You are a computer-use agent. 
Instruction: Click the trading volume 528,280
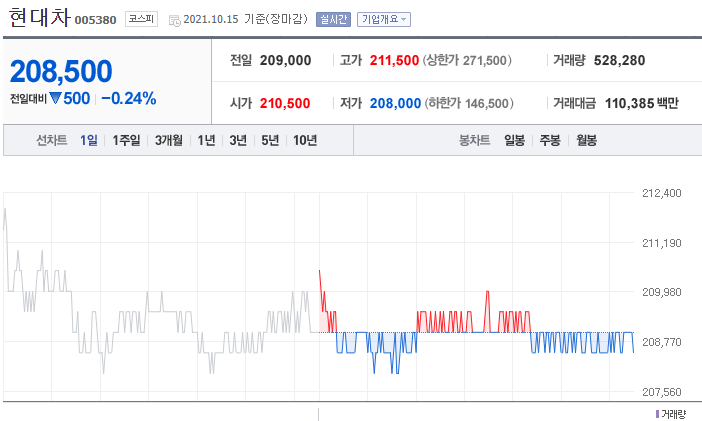point(620,60)
